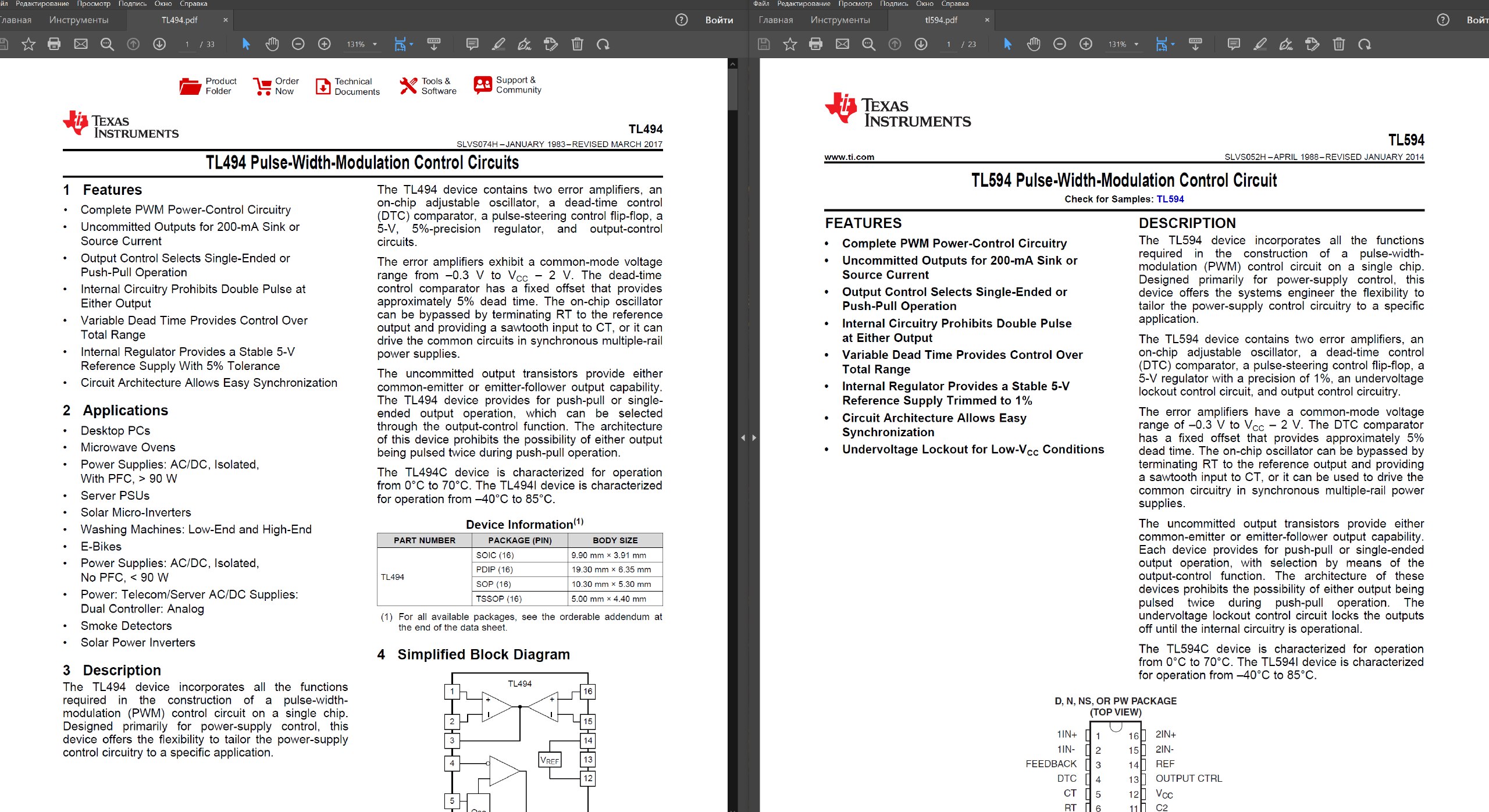Follow TL594 samples link

(x=1170, y=199)
